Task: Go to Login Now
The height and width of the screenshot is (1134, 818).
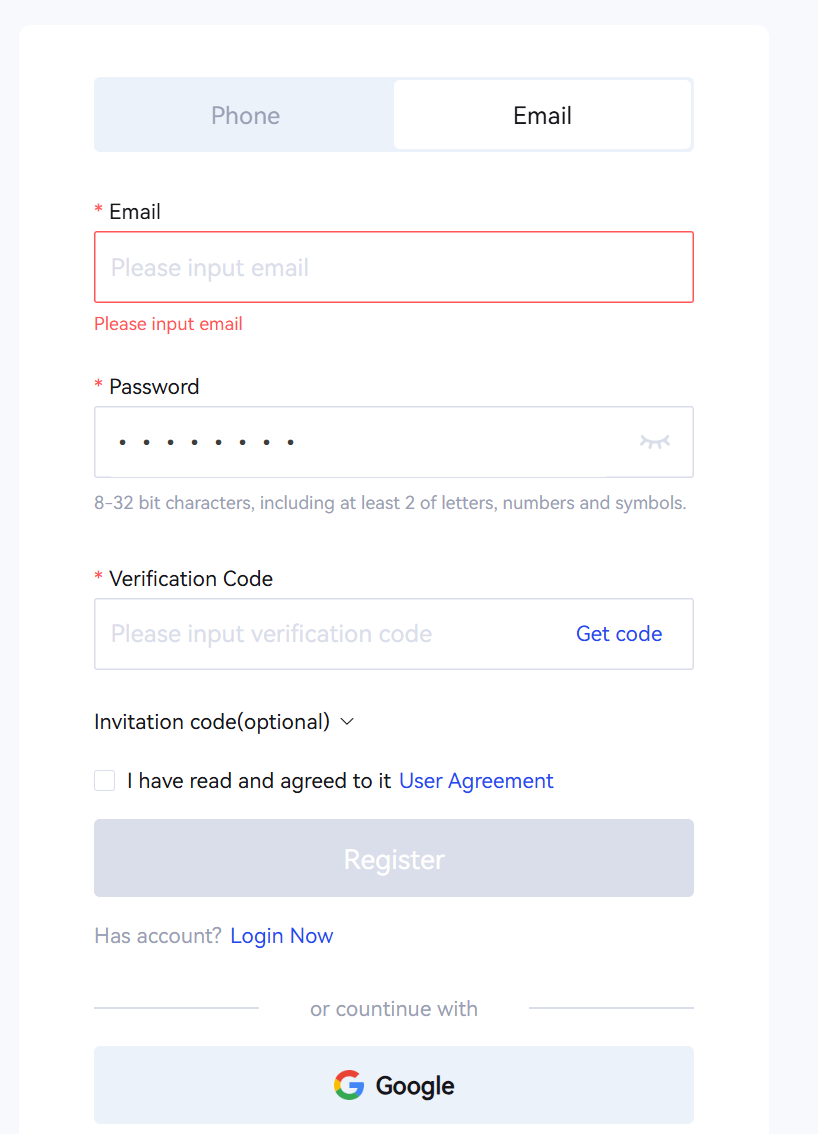Action: (282, 936)
